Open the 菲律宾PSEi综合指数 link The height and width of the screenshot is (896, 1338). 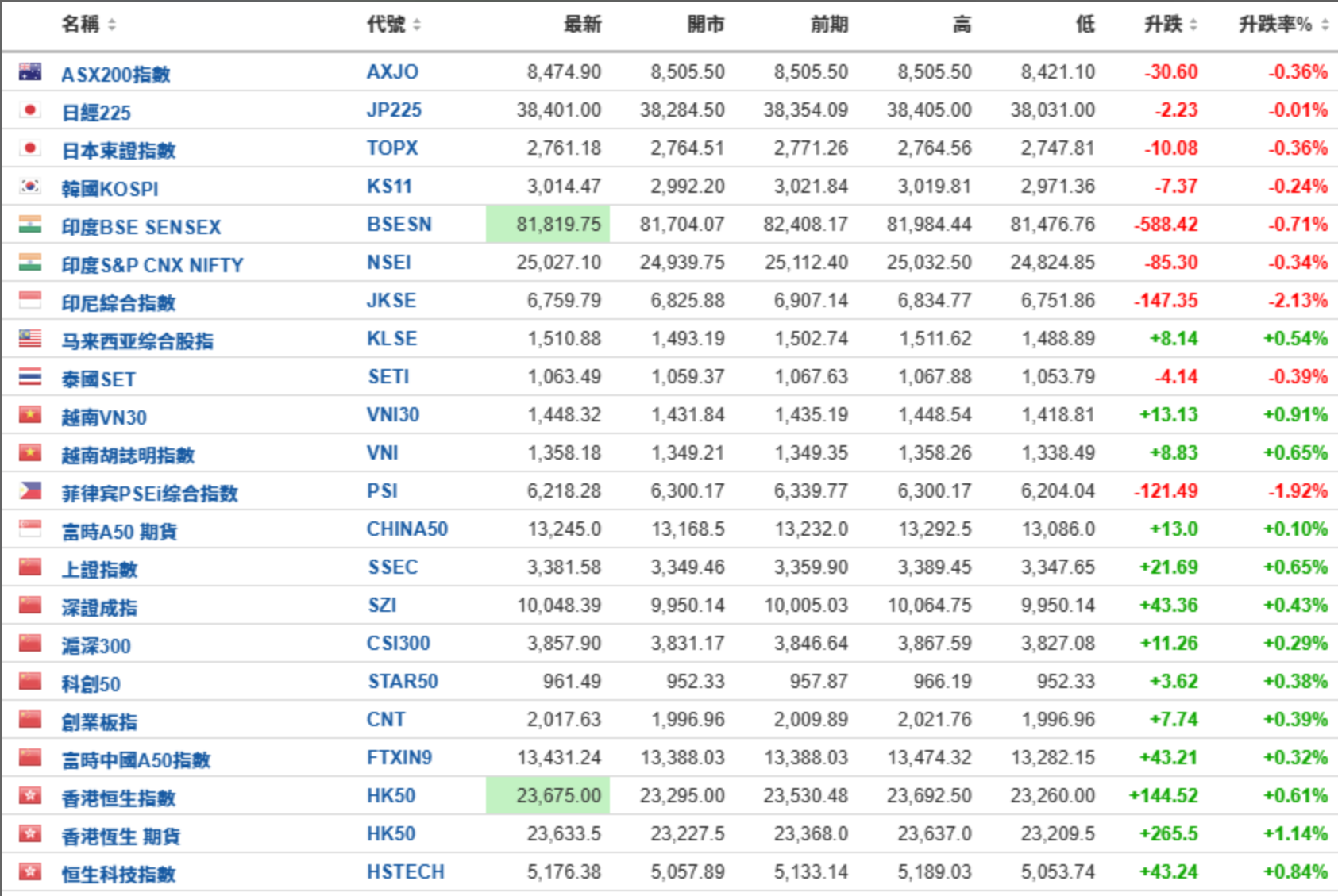(150, 494)
